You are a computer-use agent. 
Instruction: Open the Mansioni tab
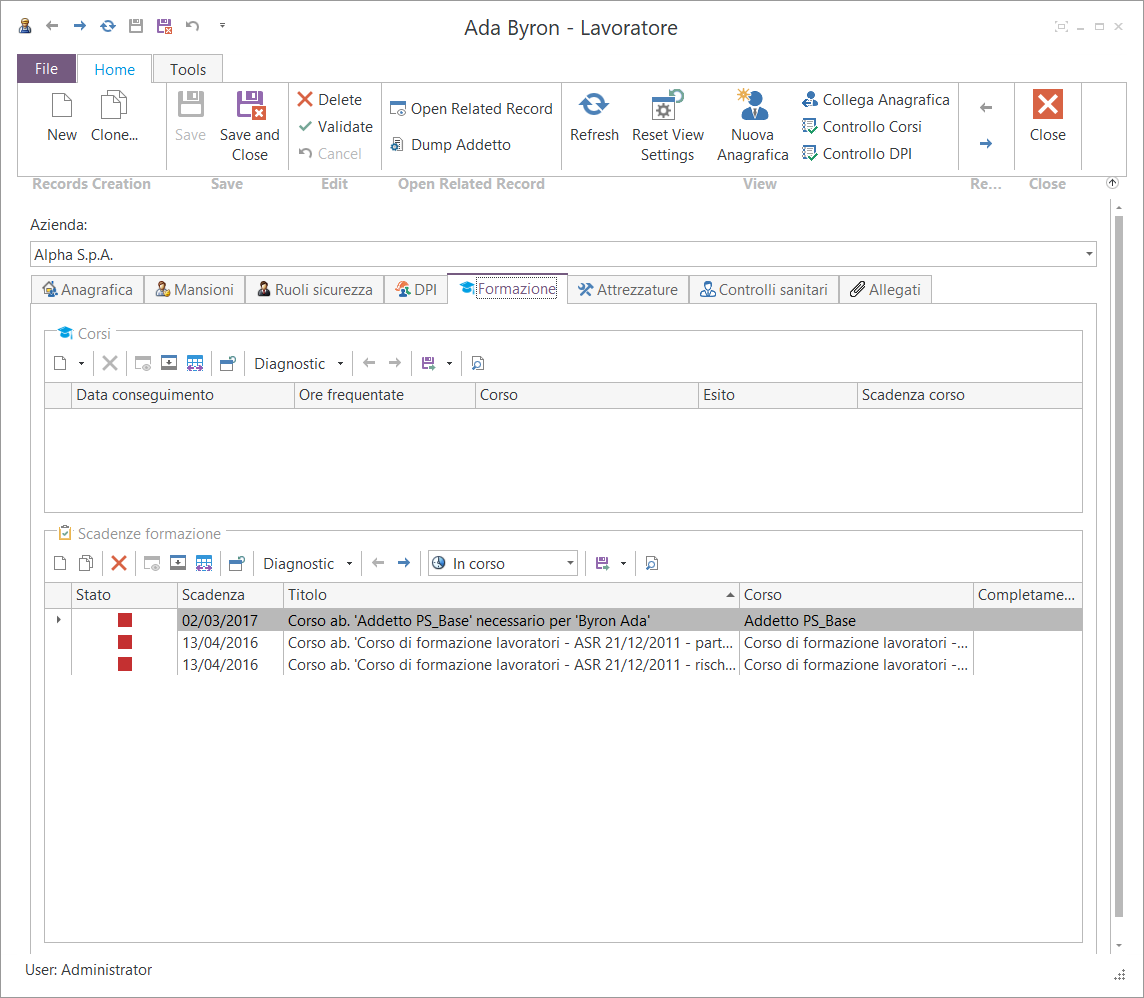click(195, 290)
